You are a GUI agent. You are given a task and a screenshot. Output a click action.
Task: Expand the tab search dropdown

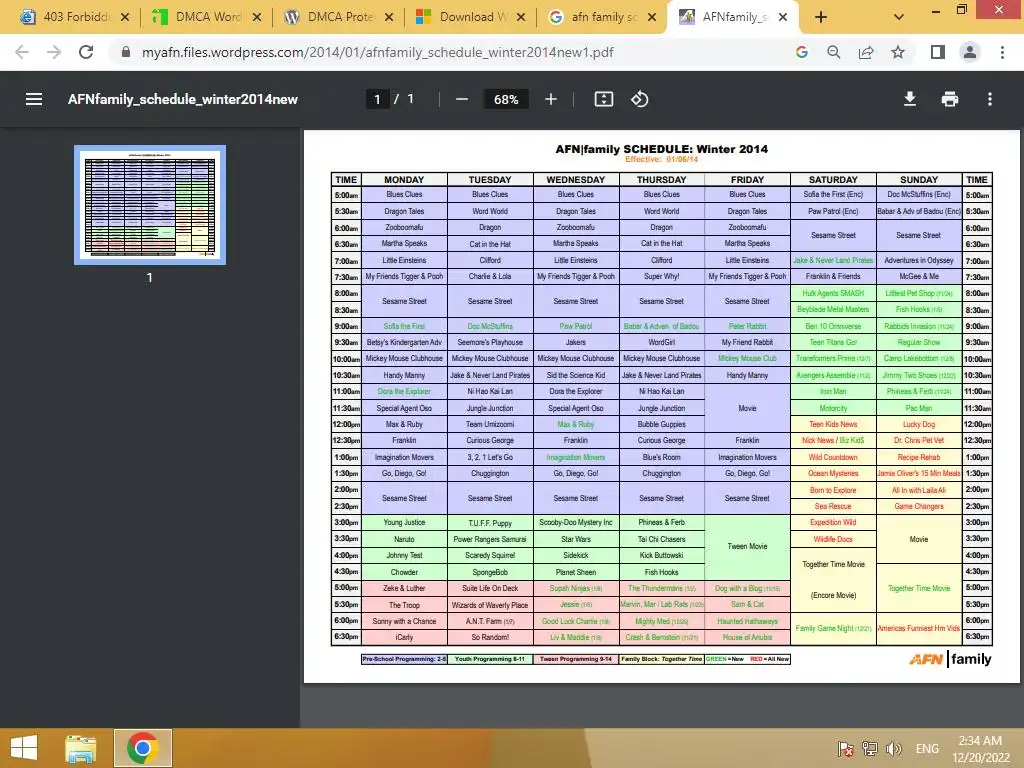click(899, 17)
